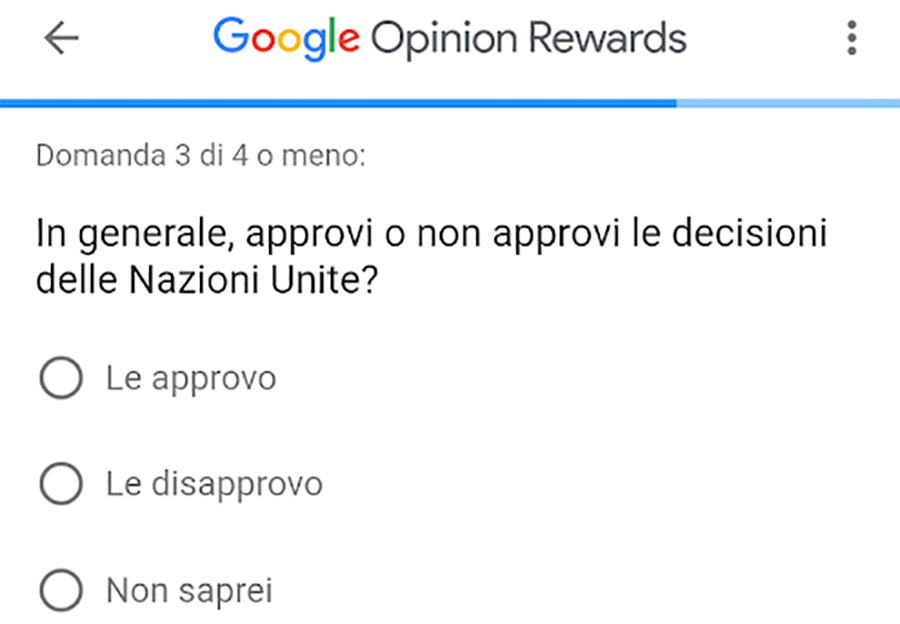
Task: Click the 'Le disapprovo' answer text
Action: 214,485
